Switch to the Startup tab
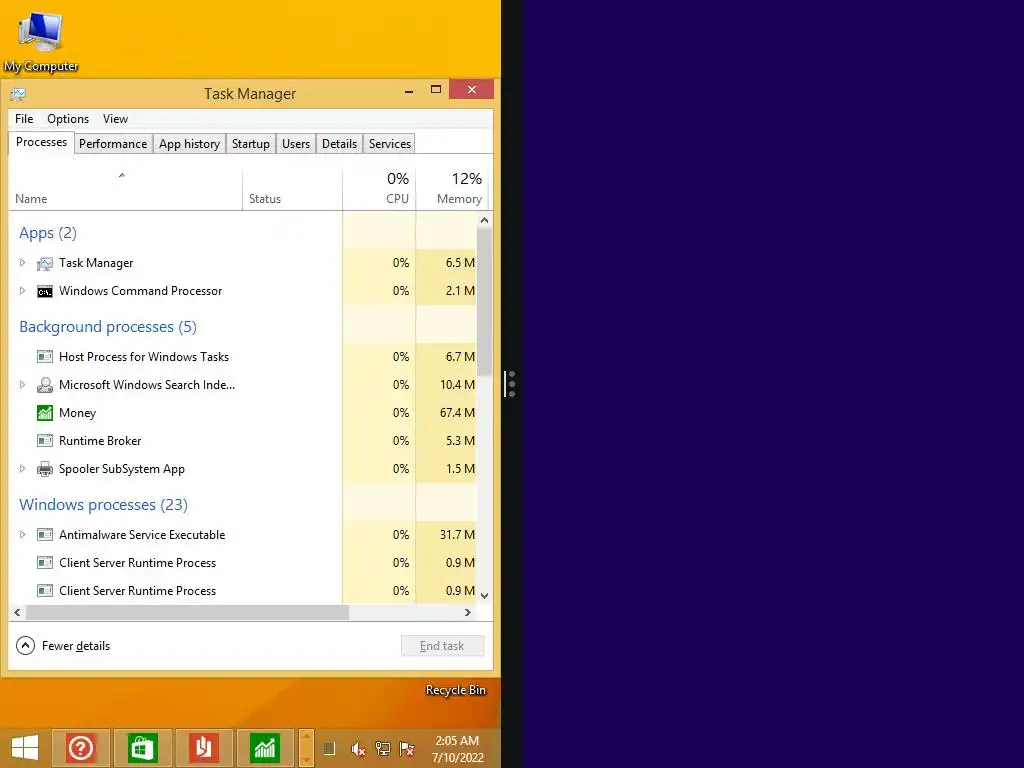 click(251, 144)
